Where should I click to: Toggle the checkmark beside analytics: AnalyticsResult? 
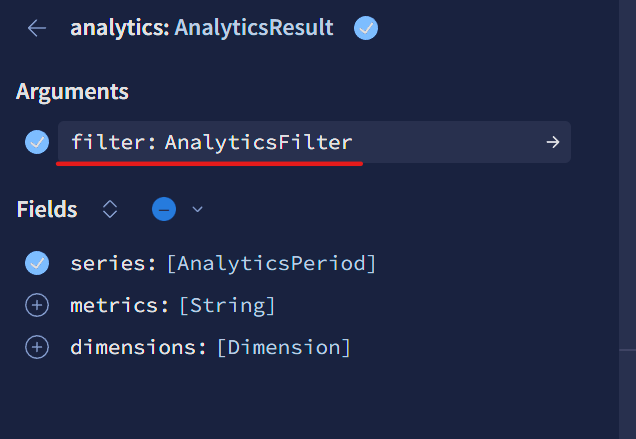pos(366,28)
